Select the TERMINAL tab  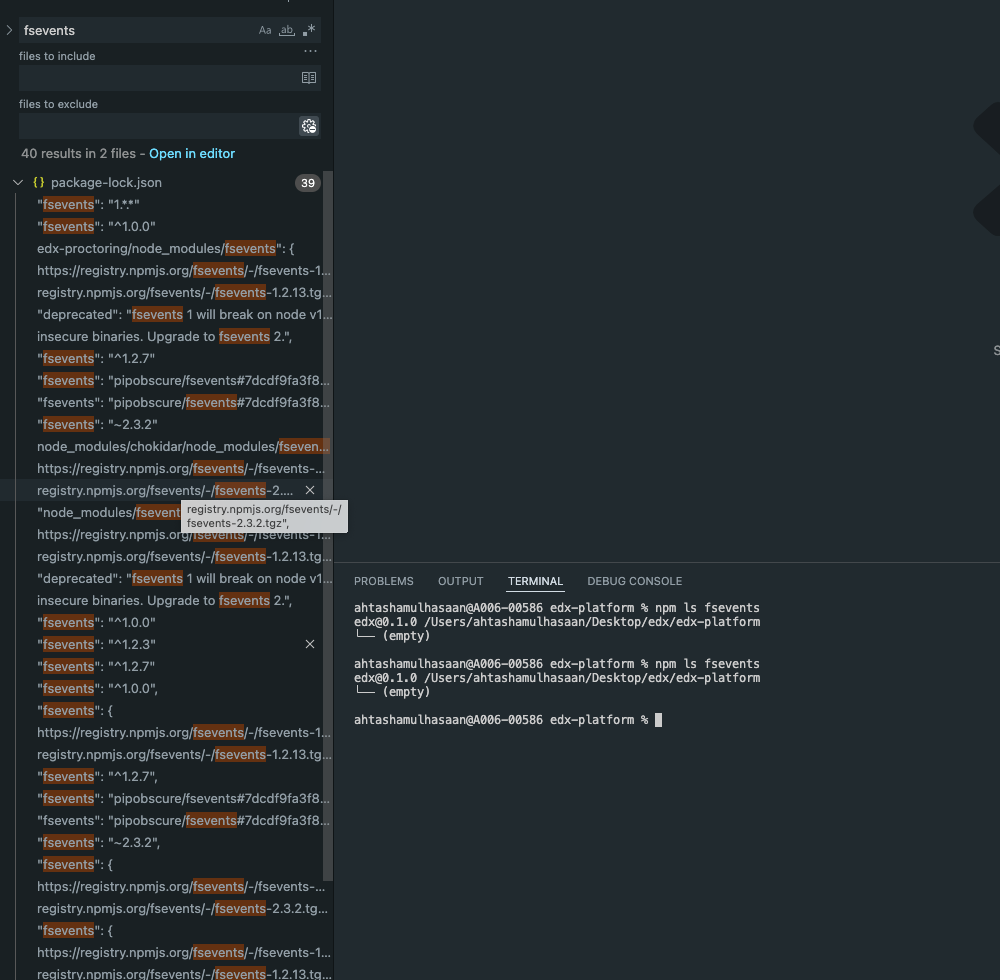[x=535, y=581]
